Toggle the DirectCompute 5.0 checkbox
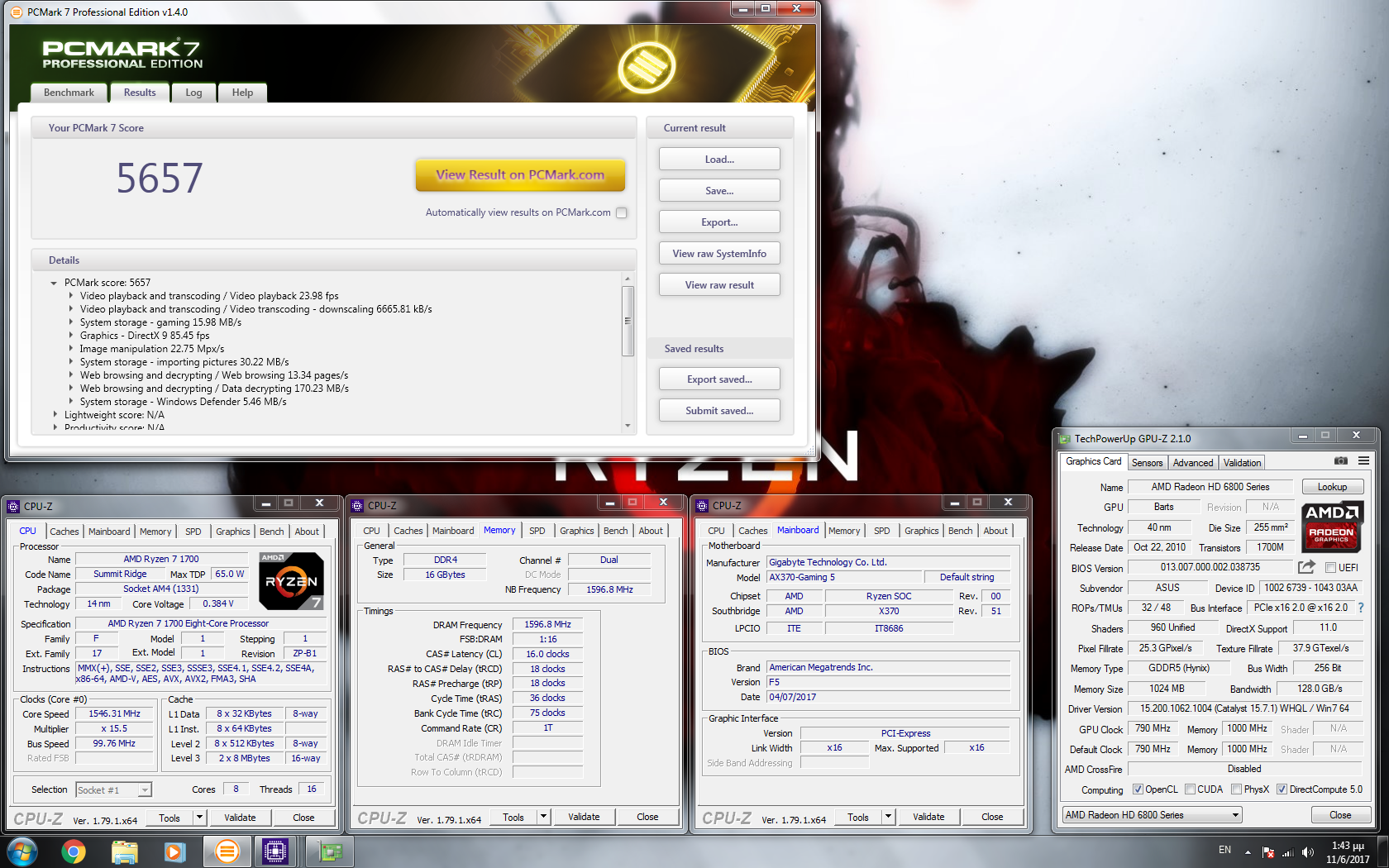The height and width of the screenshot is (868, 1389). [1282, 789]
